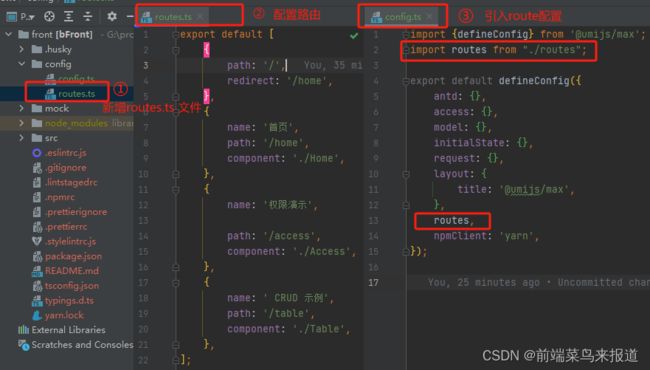The width and height of the screenshot is (650, 370).
Task: Open package.json file
Action: pyautogui.click(x=73, y=256)
